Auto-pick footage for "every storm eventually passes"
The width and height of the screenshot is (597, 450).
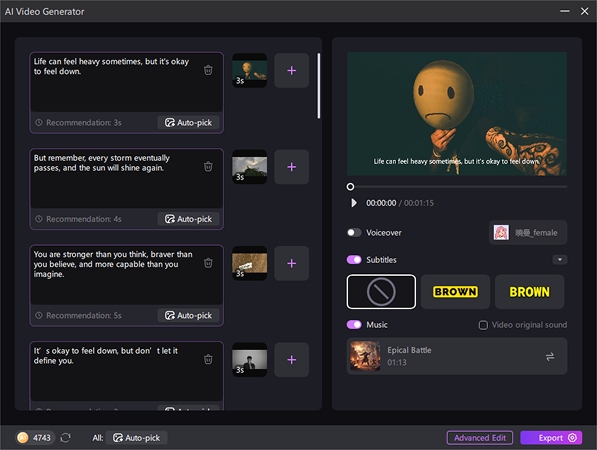click(x=188, y=219)
